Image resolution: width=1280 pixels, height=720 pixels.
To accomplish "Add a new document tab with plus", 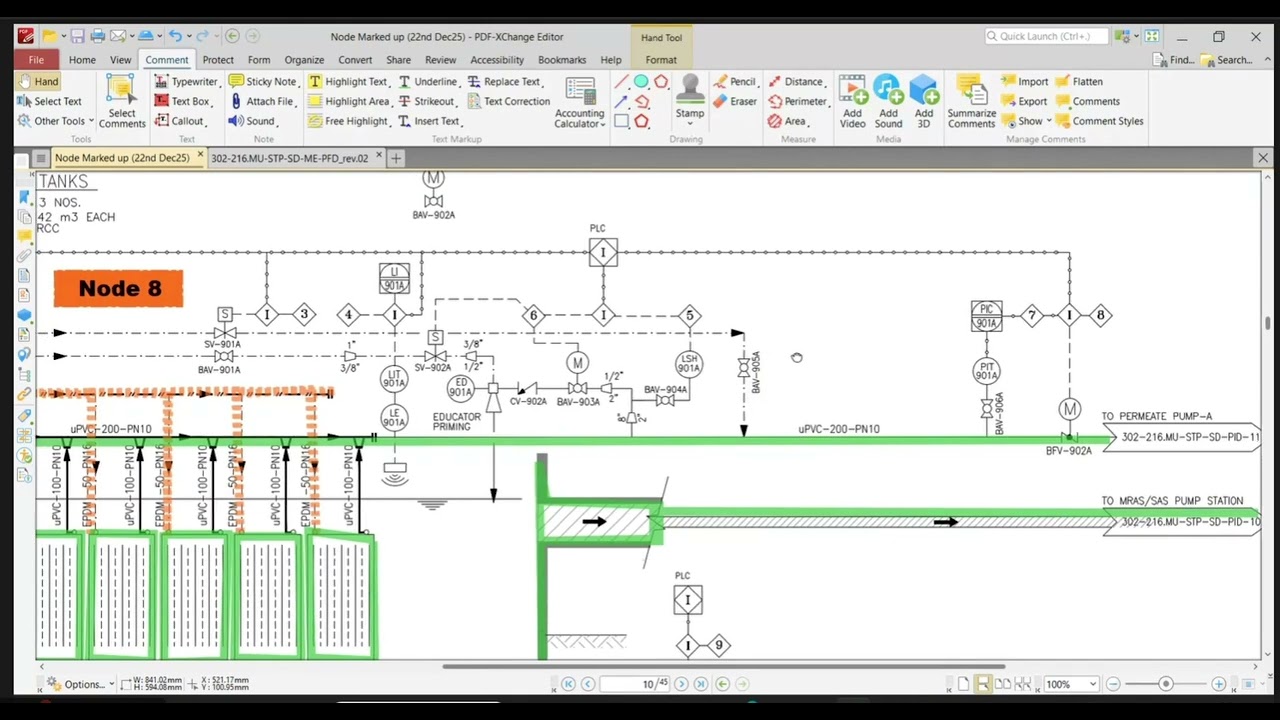I will click(396, 158).
